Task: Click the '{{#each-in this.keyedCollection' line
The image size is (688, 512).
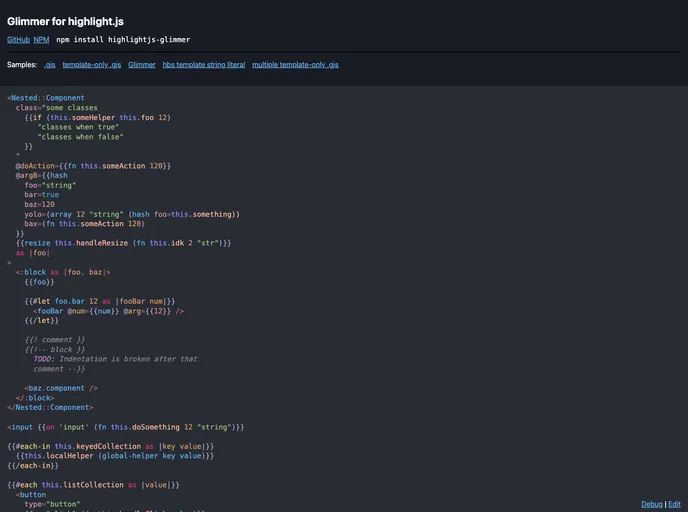Action: [x=111, y=446]
